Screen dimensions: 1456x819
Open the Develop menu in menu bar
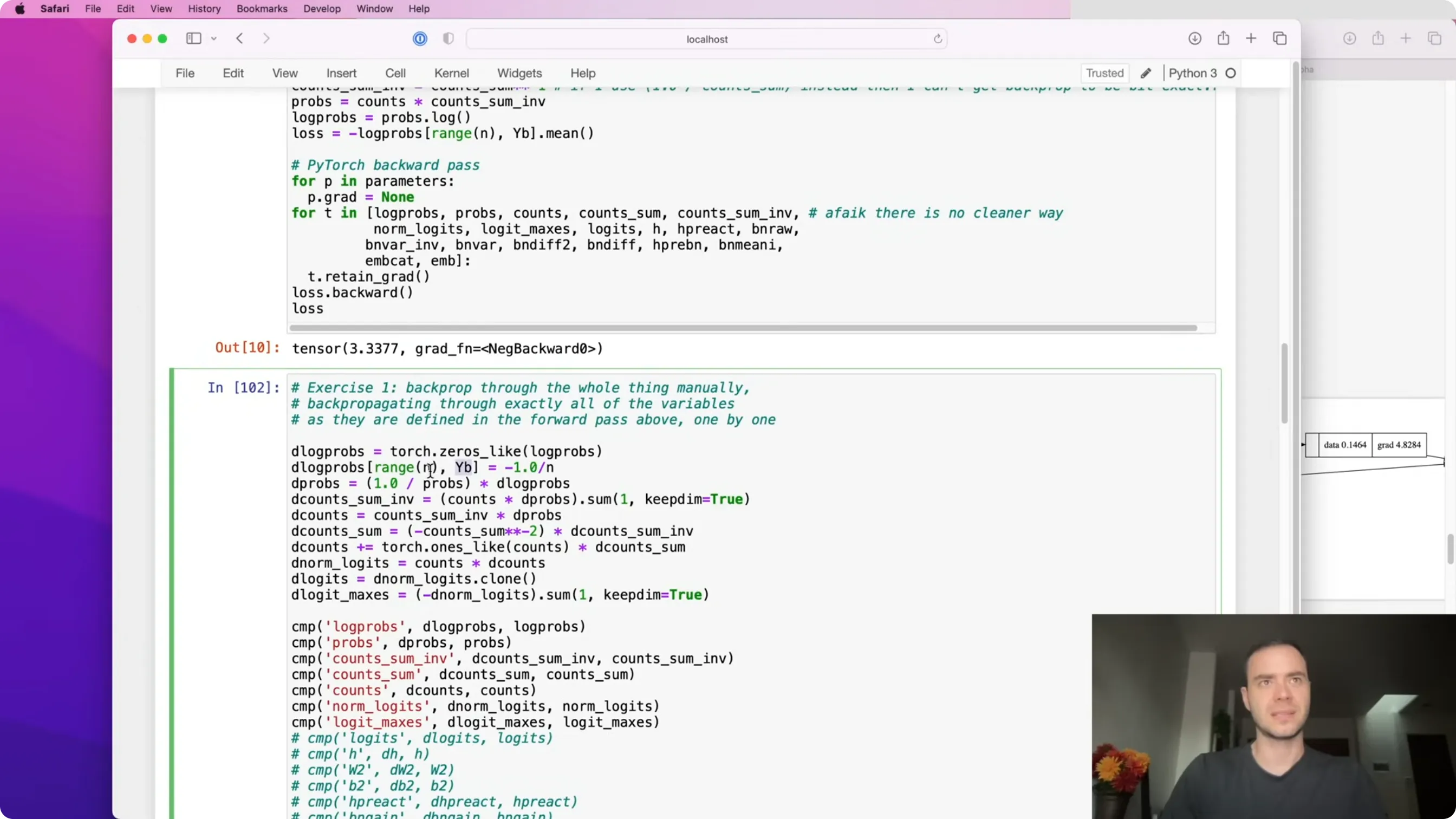322,9
